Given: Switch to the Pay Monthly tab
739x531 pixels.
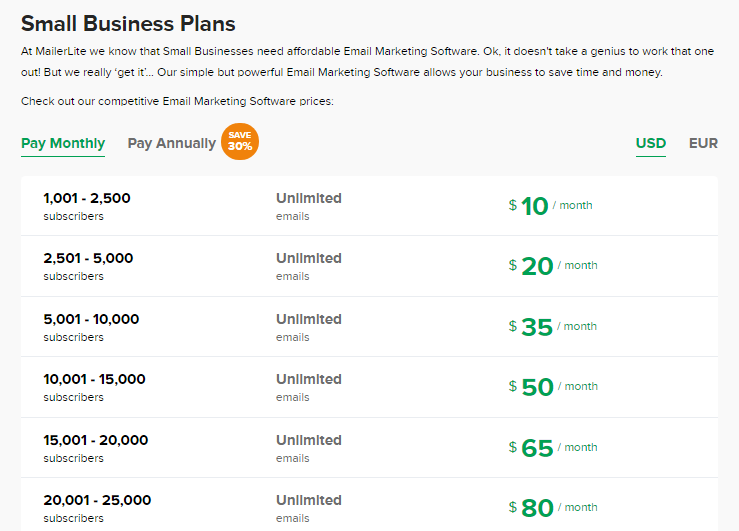Looking at the screenshot, I should [x=63, y=143].
